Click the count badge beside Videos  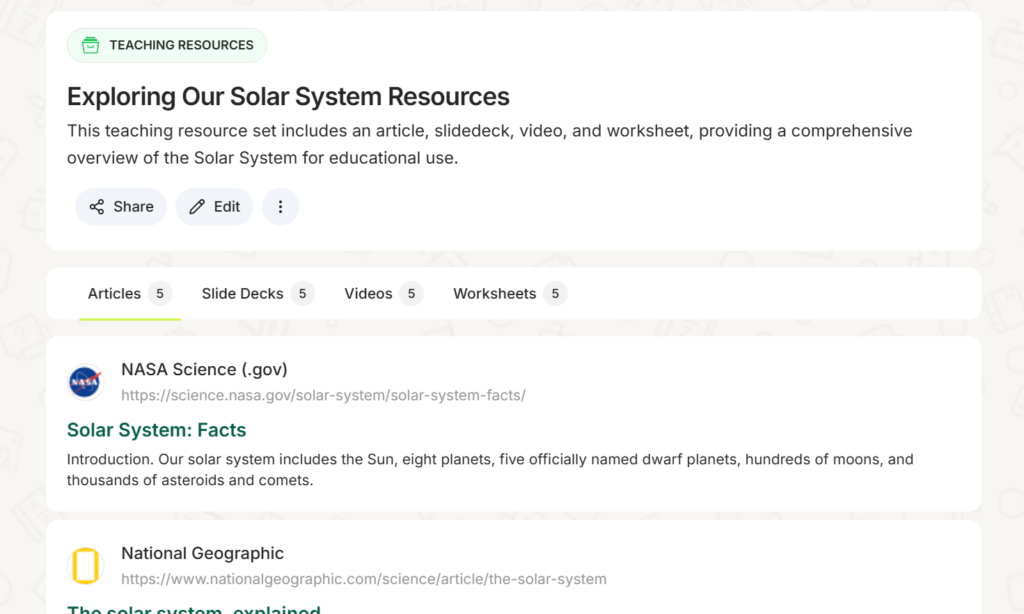tap(411, 294)
